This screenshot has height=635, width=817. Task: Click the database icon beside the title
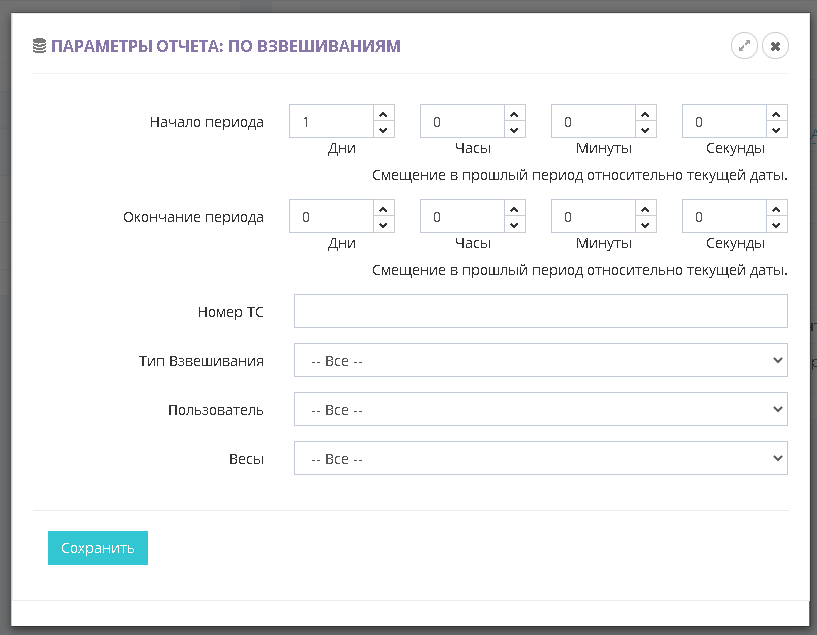[x=39, y=46]
